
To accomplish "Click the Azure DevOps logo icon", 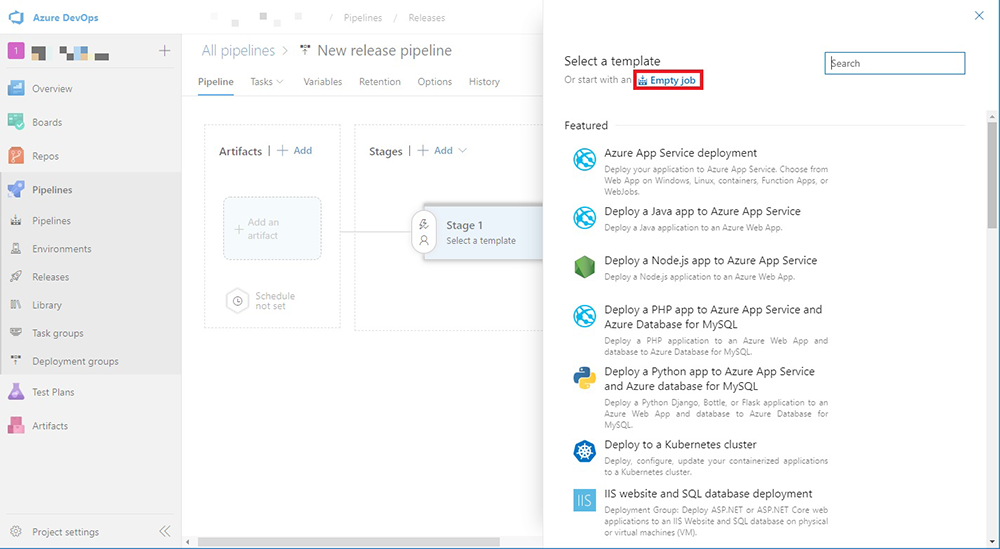I will pyautogui.click(x=16, y=17).
